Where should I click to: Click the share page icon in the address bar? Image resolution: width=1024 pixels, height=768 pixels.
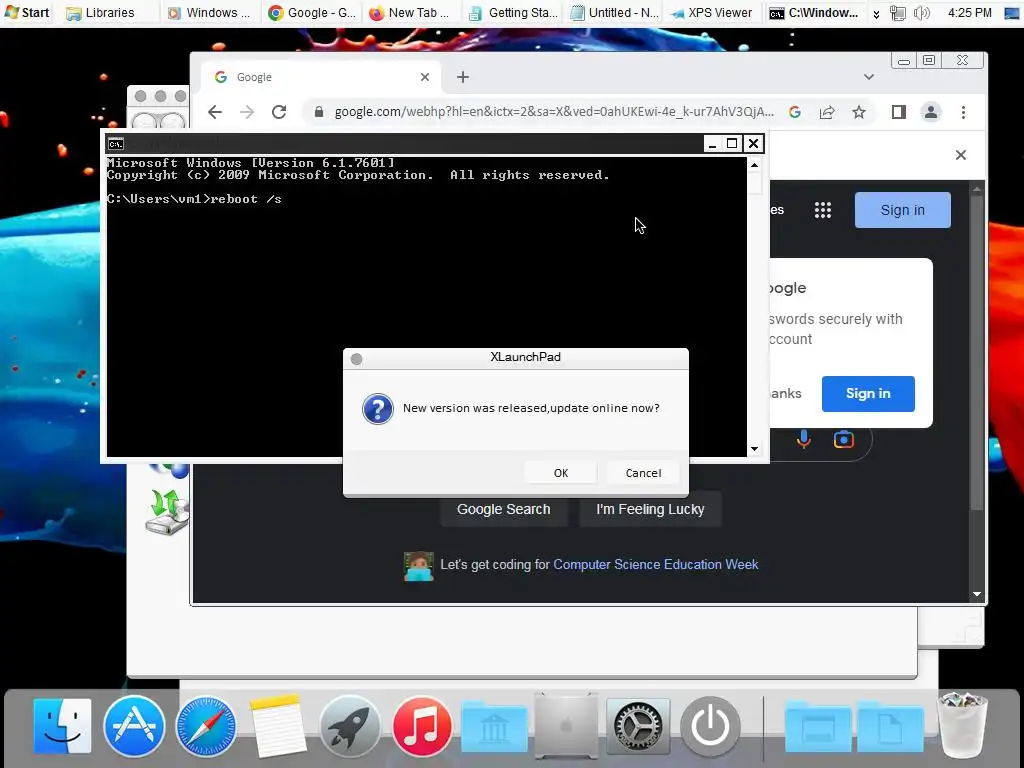[x=827, y=112]
